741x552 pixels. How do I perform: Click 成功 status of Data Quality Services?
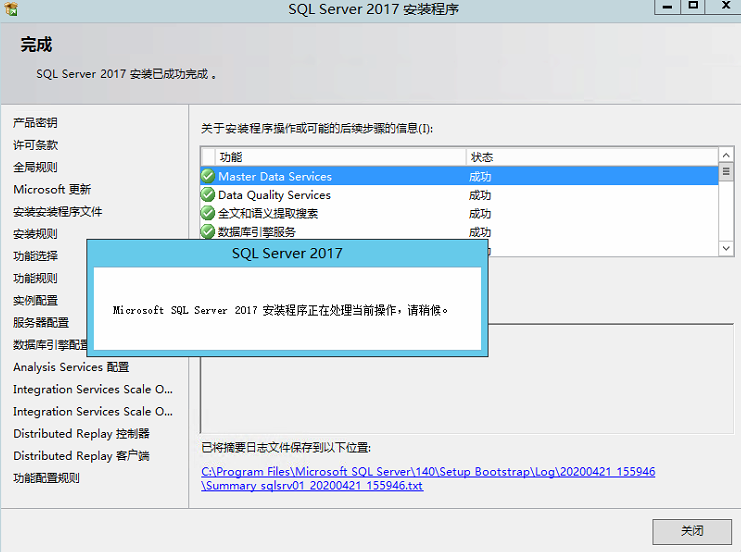coord(480,195)
